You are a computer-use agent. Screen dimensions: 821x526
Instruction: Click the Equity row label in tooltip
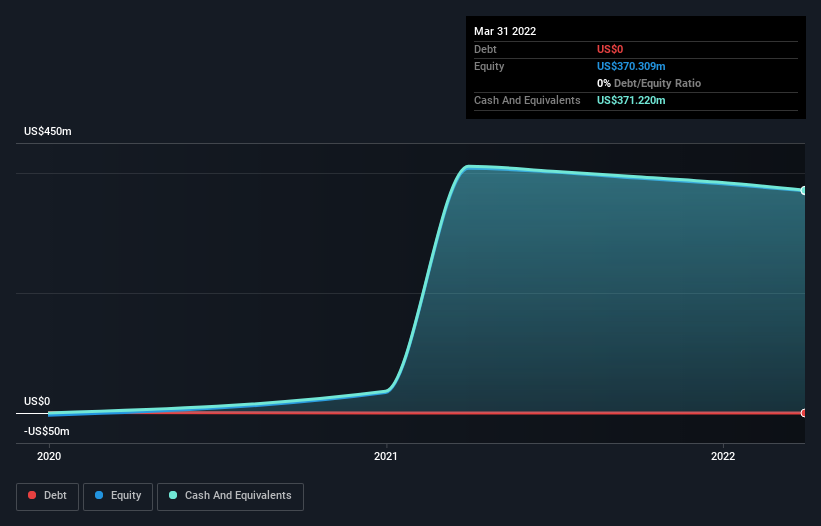489,66
